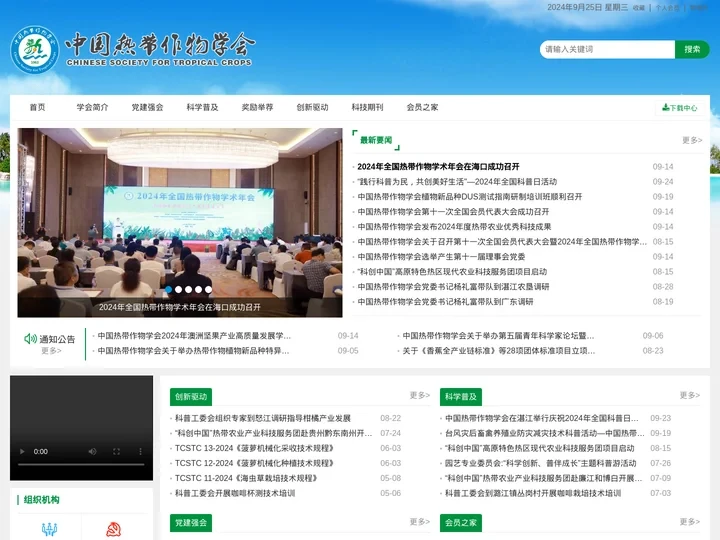Click the red party emblem icon
Screen dimensions: 720x540
click(113, 529)
